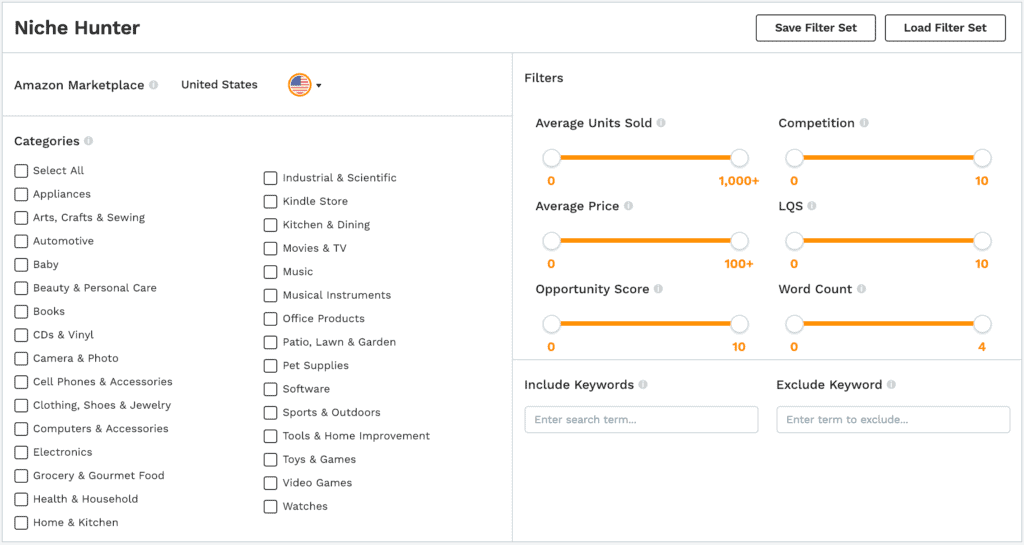Check Office Products checkbox

[270, 319]
